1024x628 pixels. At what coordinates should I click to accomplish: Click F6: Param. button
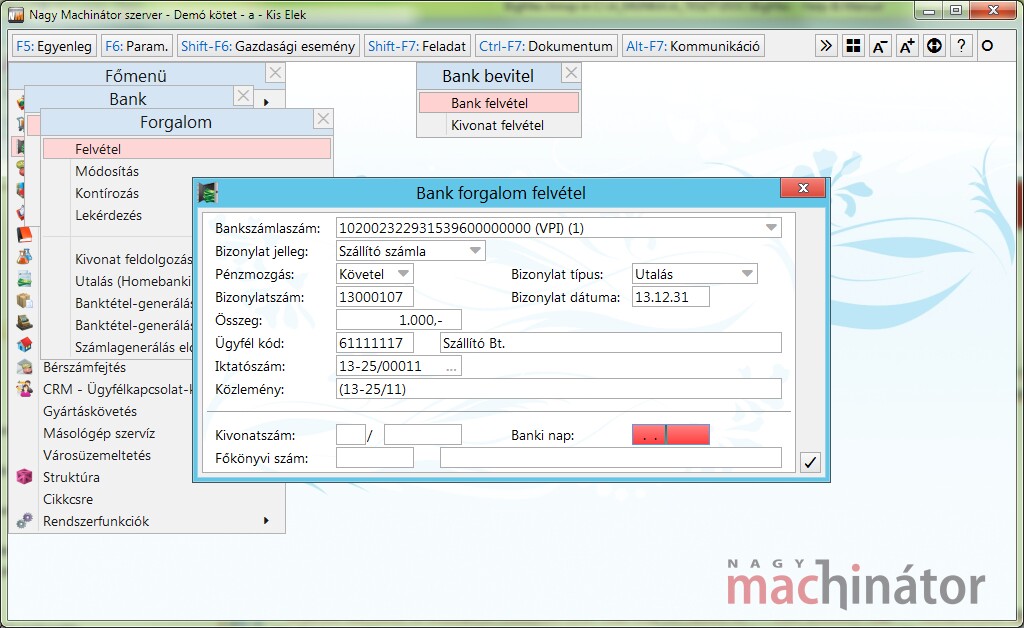(136, 46)
